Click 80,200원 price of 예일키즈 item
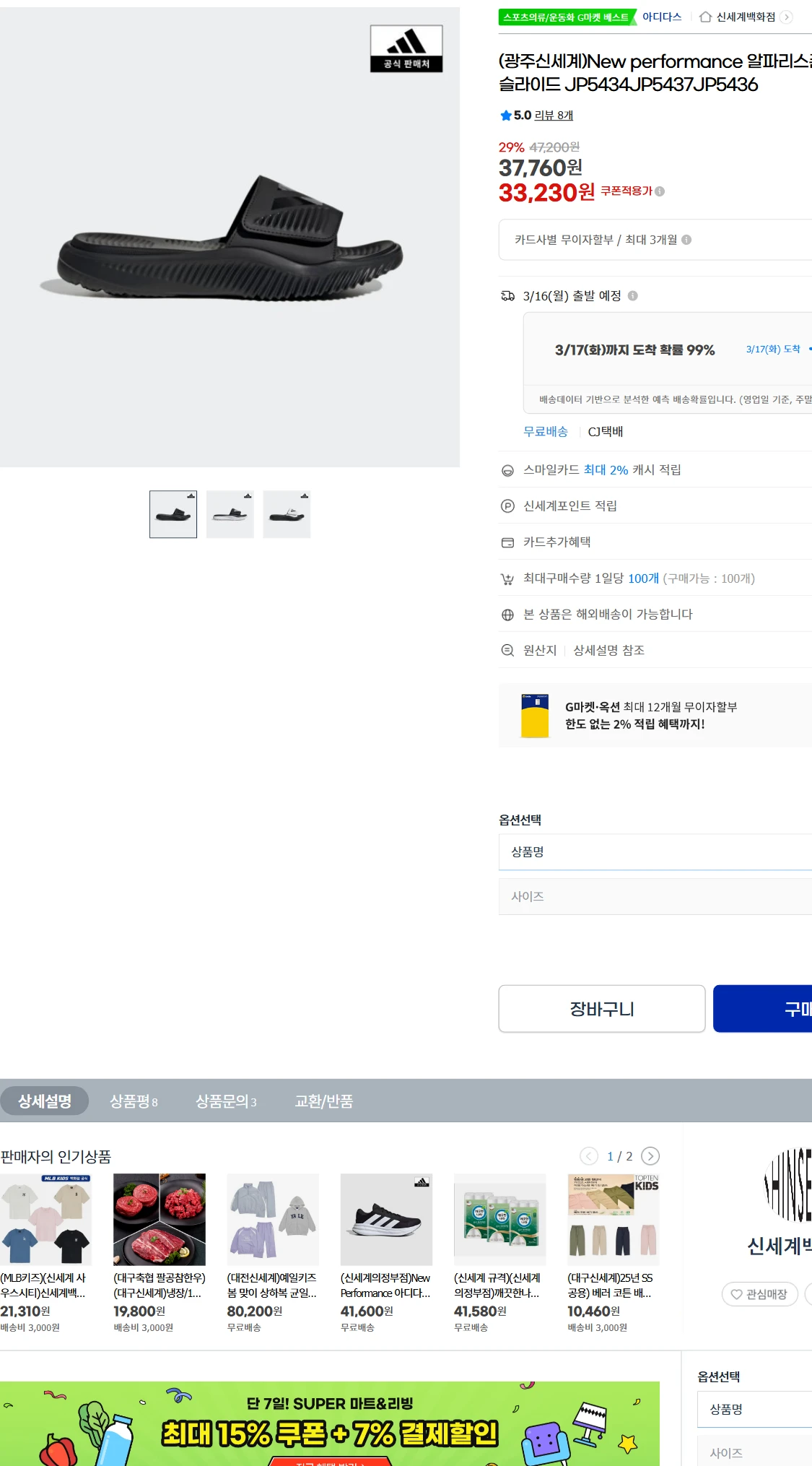 click(255, 1311)
